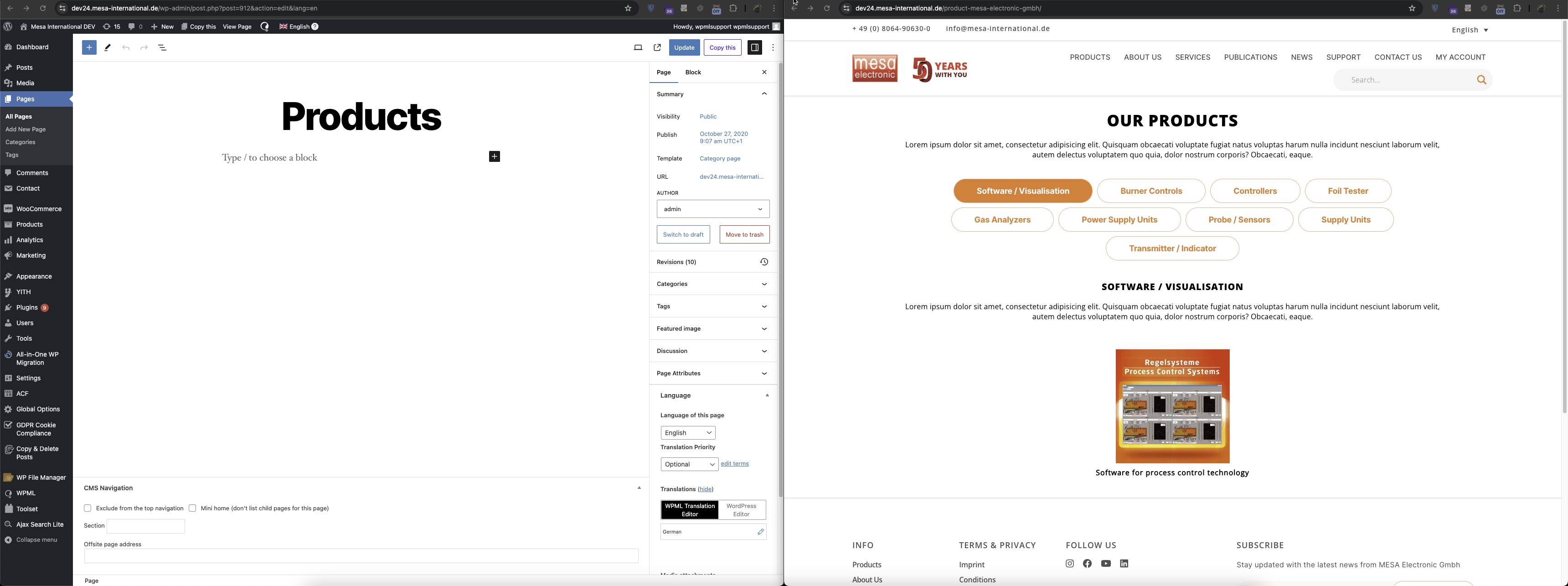The image size is (1568, 586).
Task: Open the View desktop preview icon
Action: (x=638, y=47)
